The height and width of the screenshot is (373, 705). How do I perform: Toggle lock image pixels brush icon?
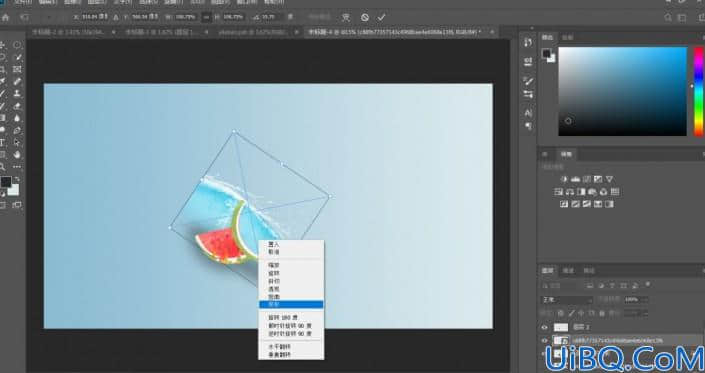(571, 313)
